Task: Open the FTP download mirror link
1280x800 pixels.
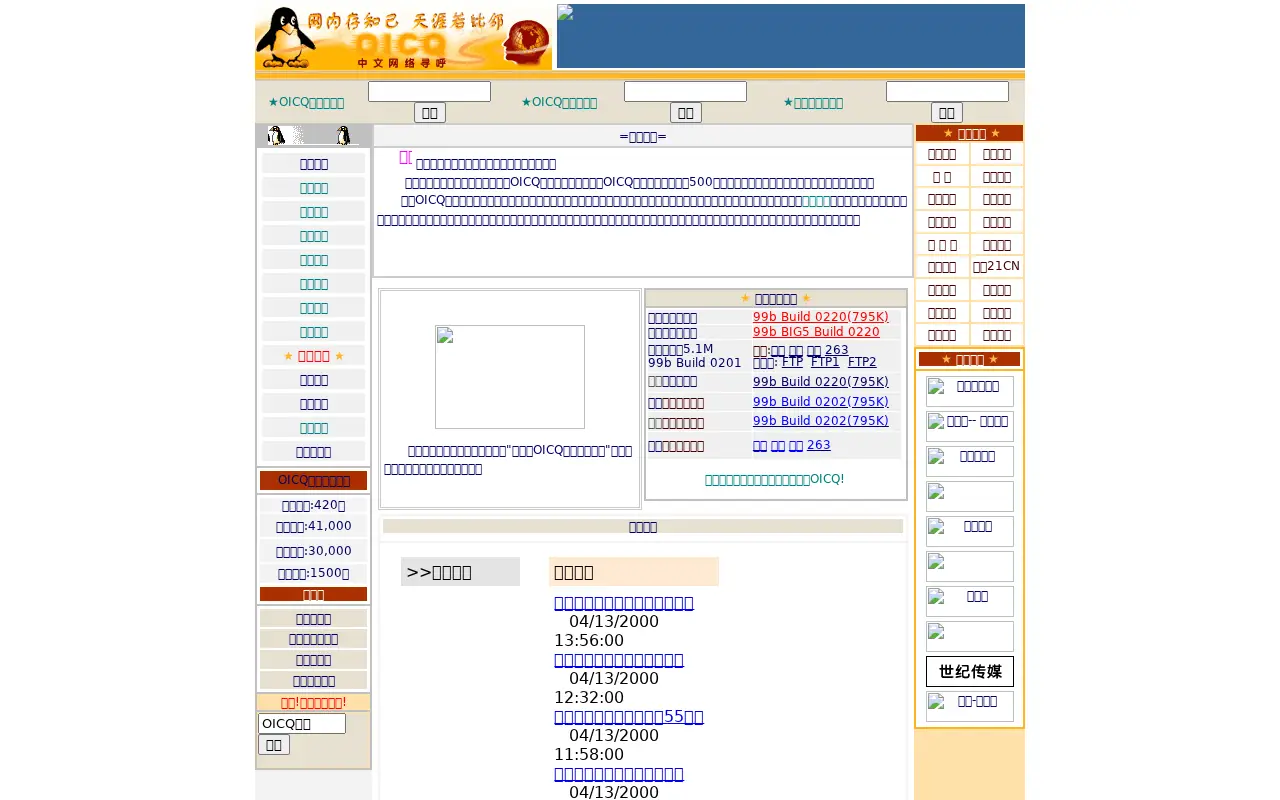Action: point(792,362)
